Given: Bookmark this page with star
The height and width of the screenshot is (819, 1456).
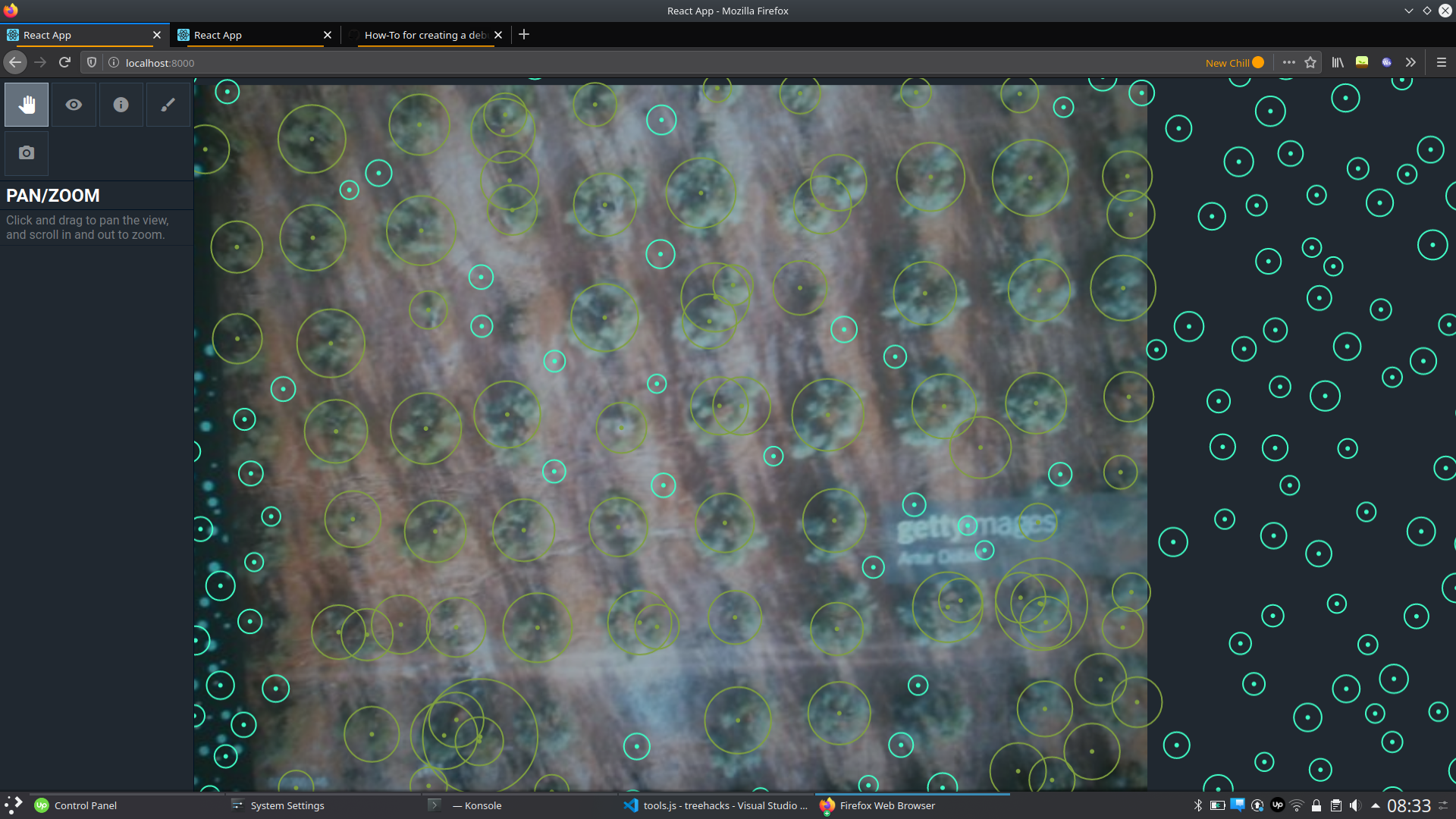Looking at the screenshot, I should click(x=1310, y=63).
